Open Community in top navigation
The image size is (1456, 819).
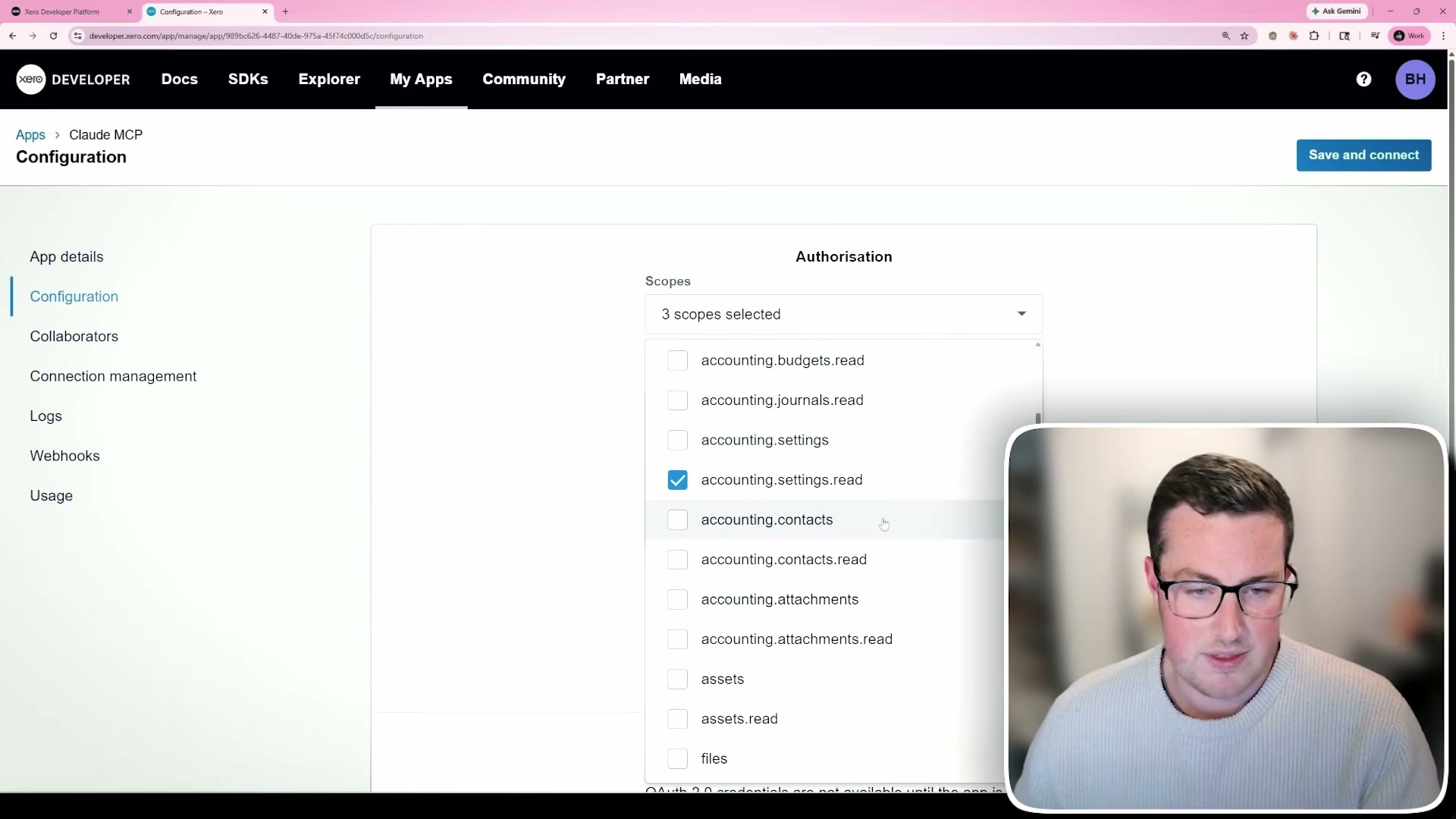524,80
